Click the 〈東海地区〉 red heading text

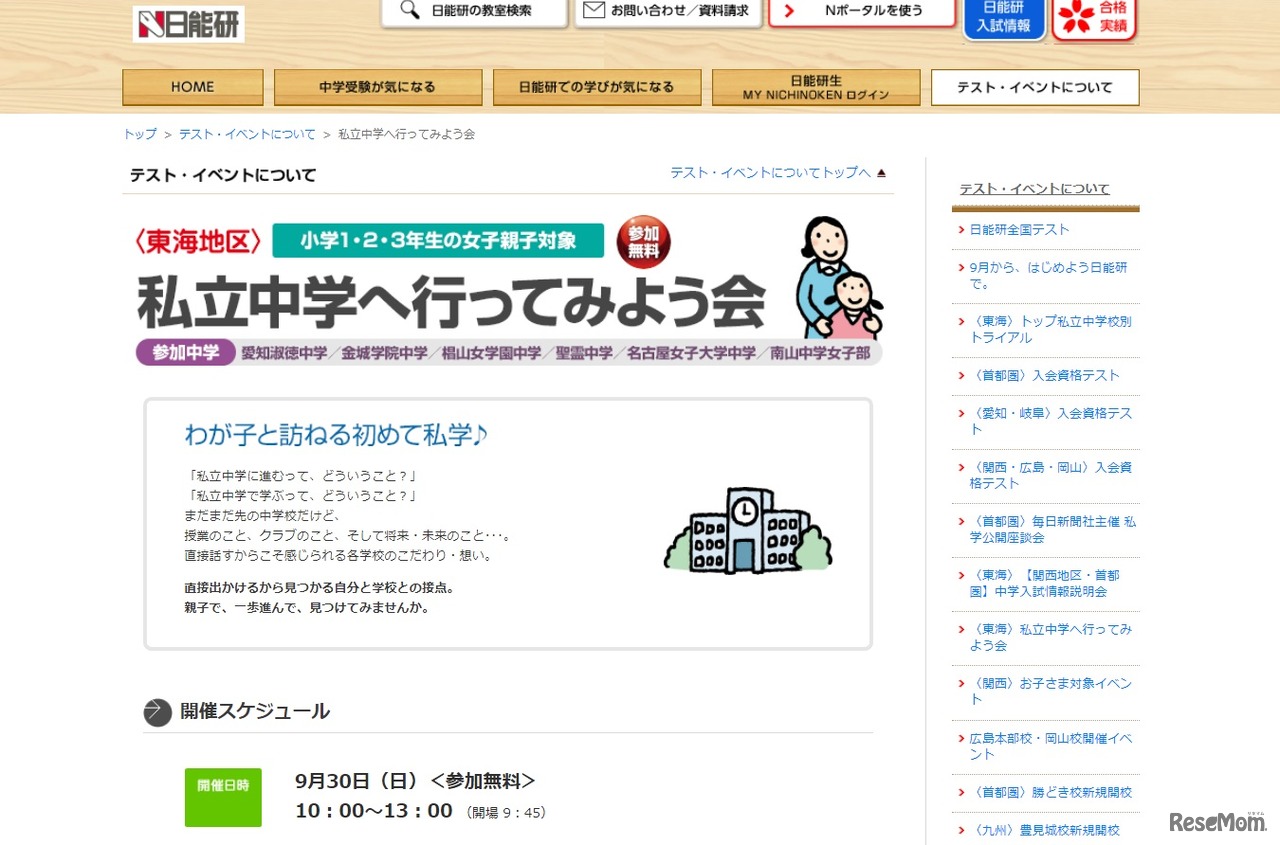198,241
